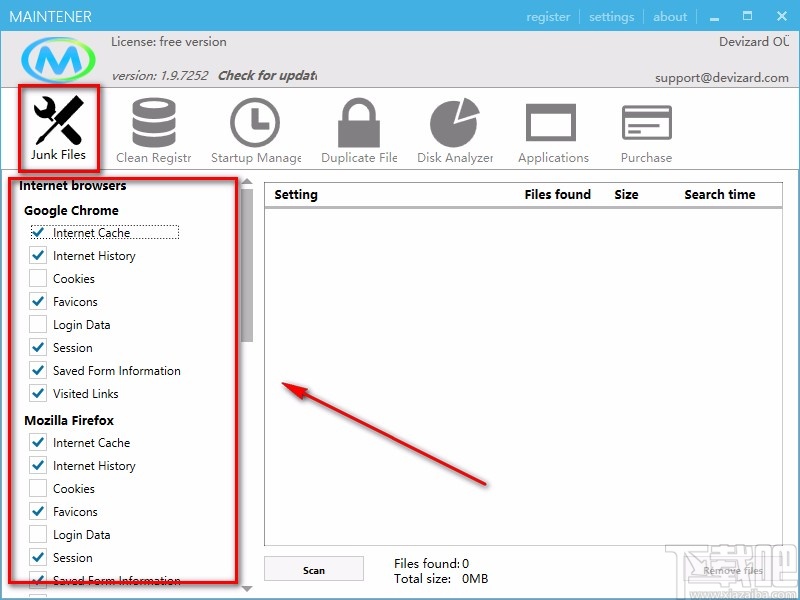
Task: Open the settings menu item
Action: (x=611, y=17)
